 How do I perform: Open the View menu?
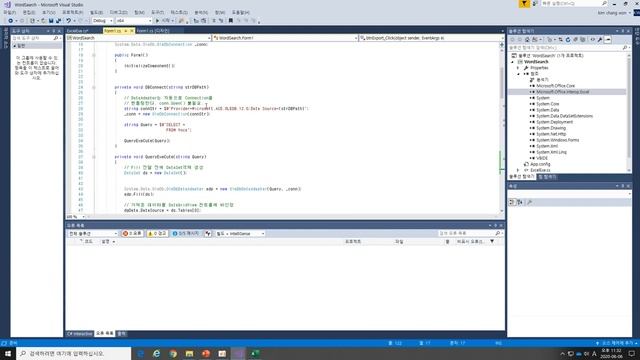48,13
